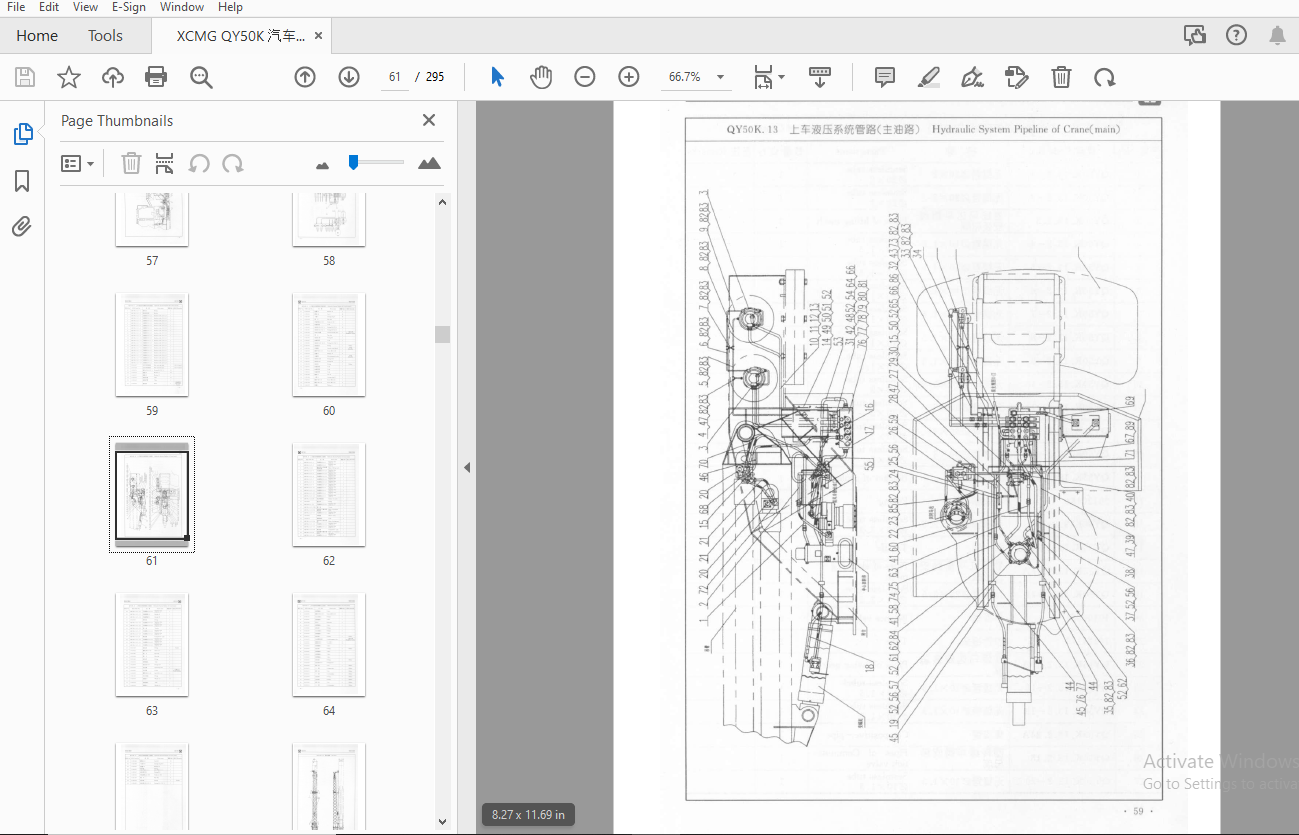This screenshot has width=1299, height=835.
Task: Select the Highlight text pen
Action: tap(929, 77)
